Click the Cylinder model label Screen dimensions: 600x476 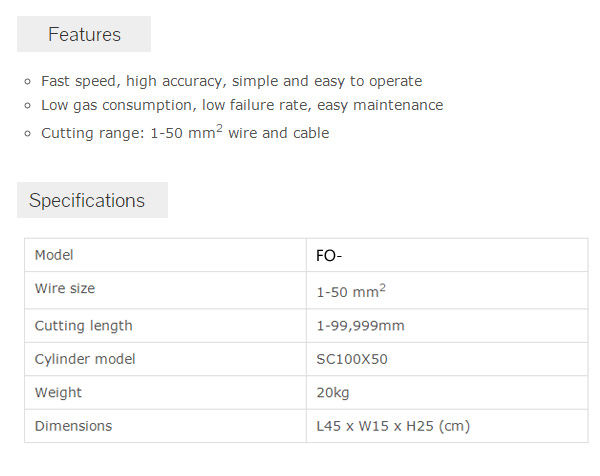85,359
